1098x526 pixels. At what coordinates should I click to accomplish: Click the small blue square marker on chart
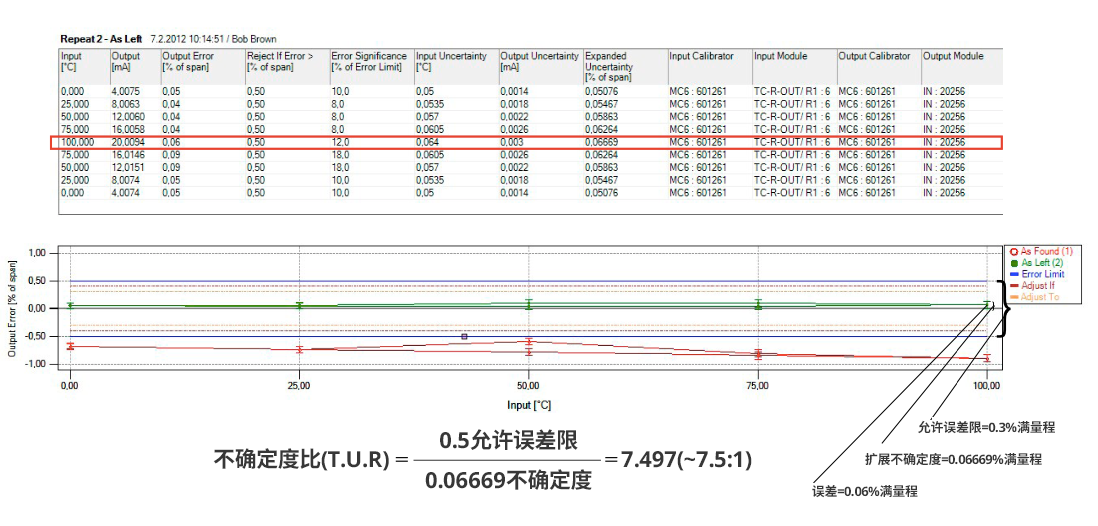[464, 337]
